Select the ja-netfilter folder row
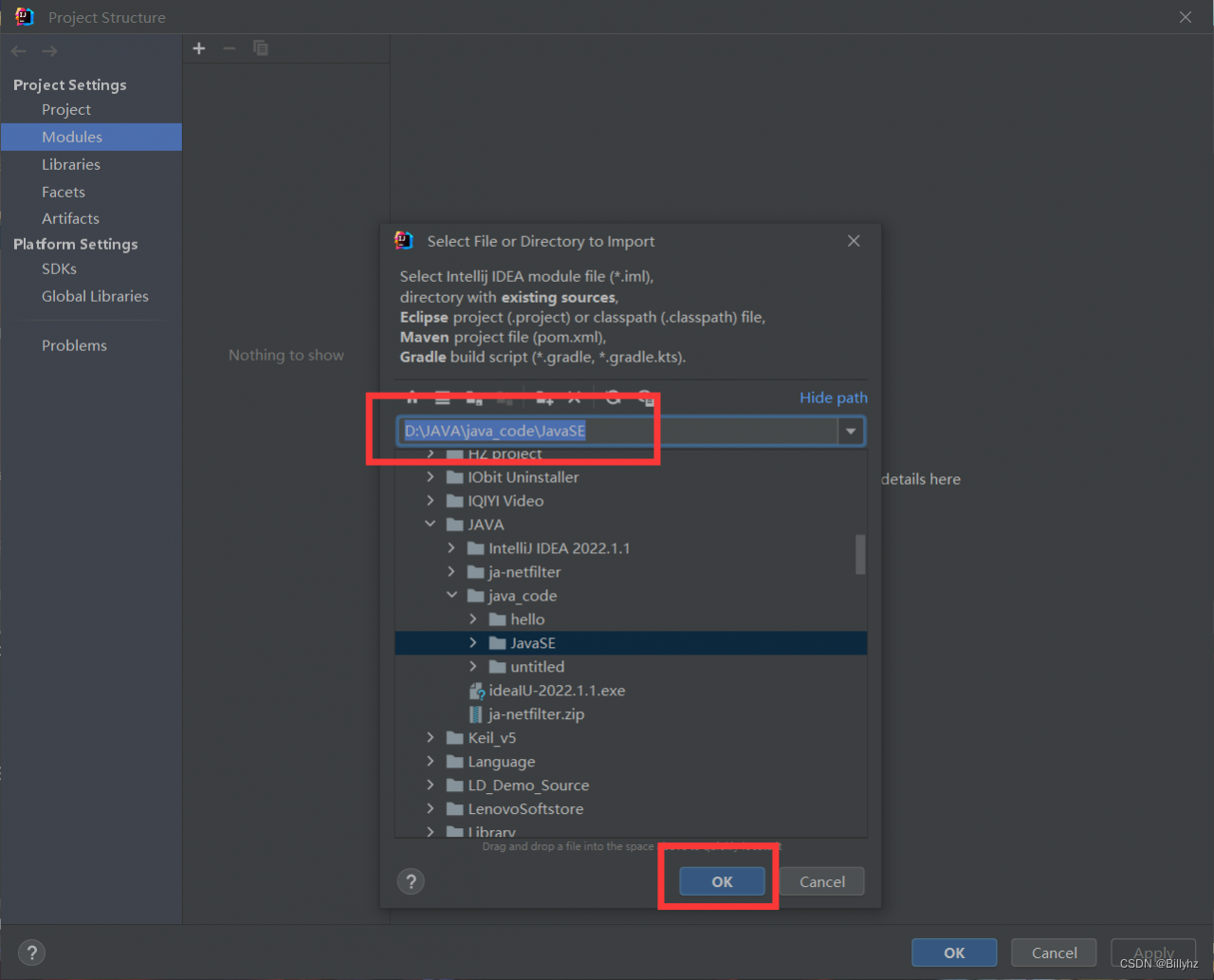 pos(631,572)
